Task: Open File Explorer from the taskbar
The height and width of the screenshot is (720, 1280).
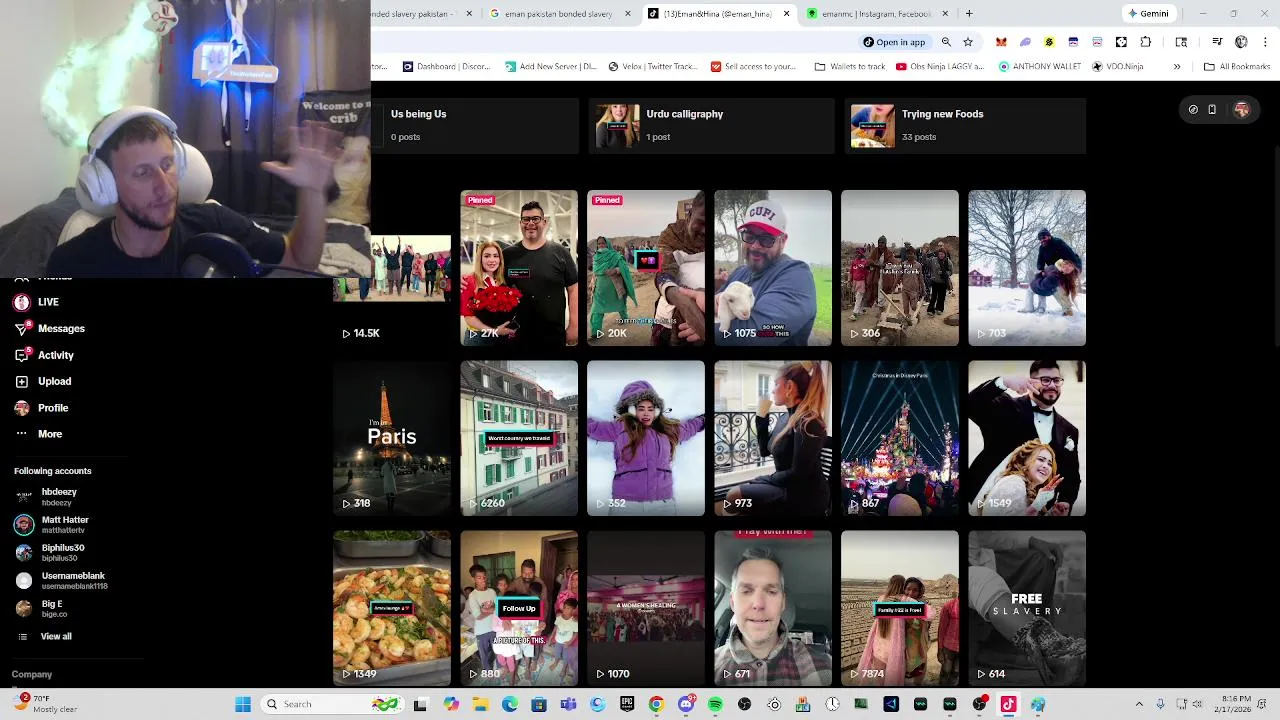Action: click(480, 704)
